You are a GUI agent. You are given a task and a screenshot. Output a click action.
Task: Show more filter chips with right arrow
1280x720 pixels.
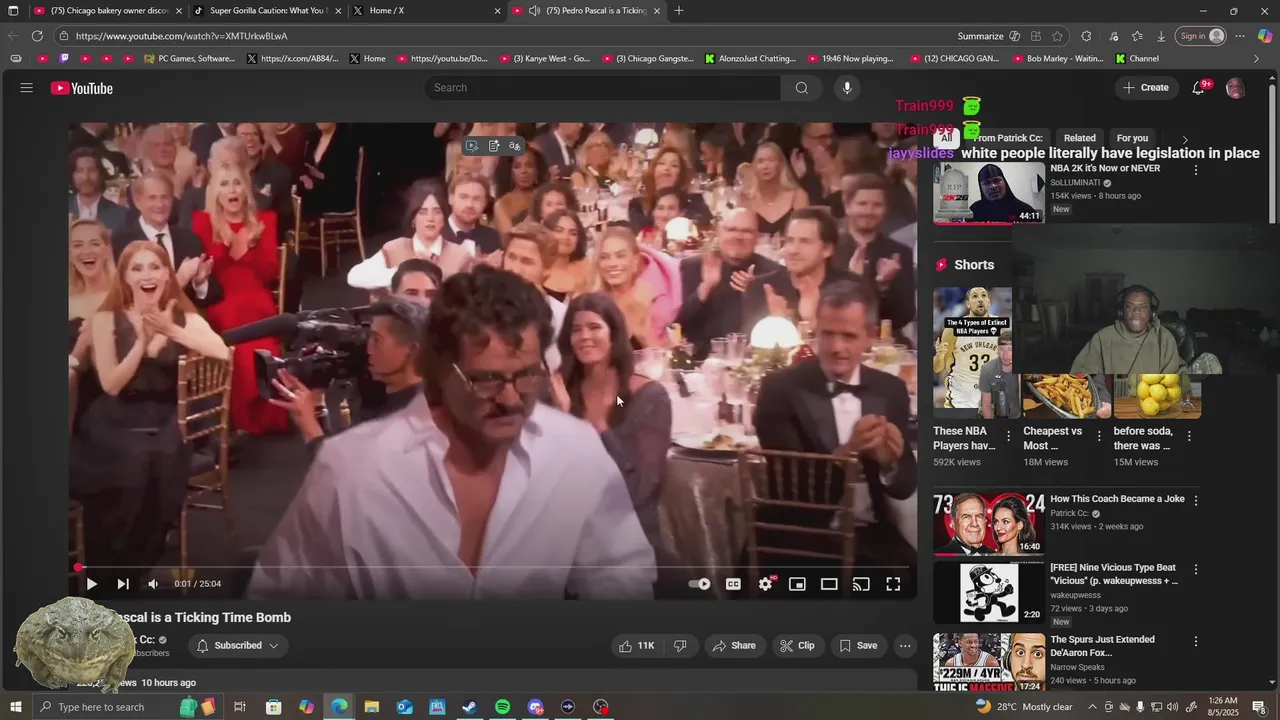click(x=1185, y=139)
